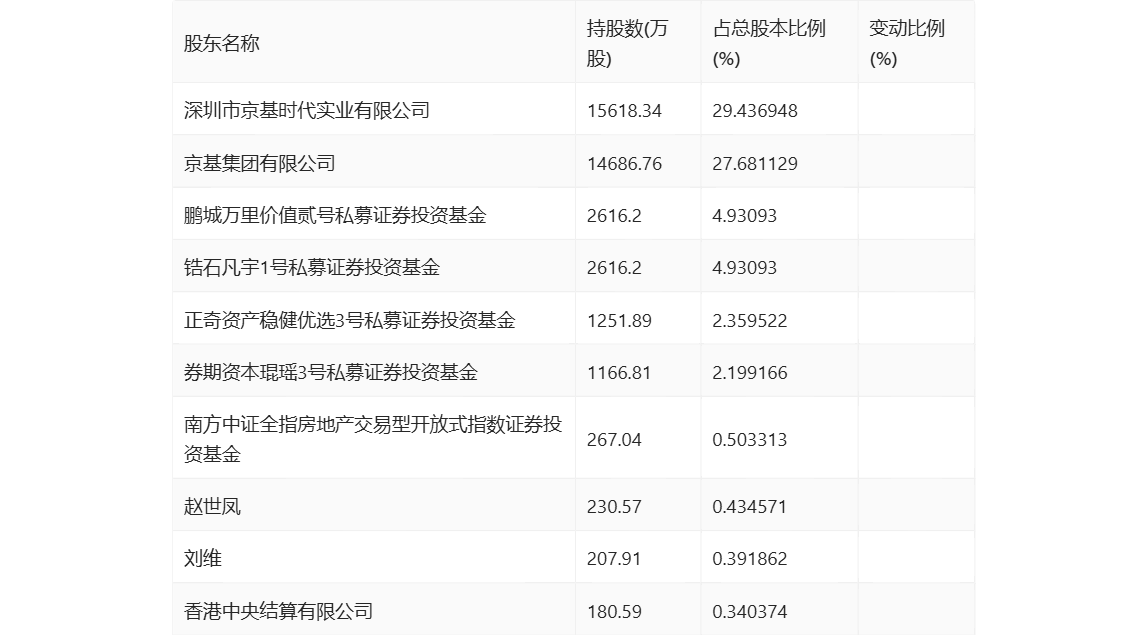
Task: Select shareholder 香港中央结算有限公司
Action: (279, 611)
